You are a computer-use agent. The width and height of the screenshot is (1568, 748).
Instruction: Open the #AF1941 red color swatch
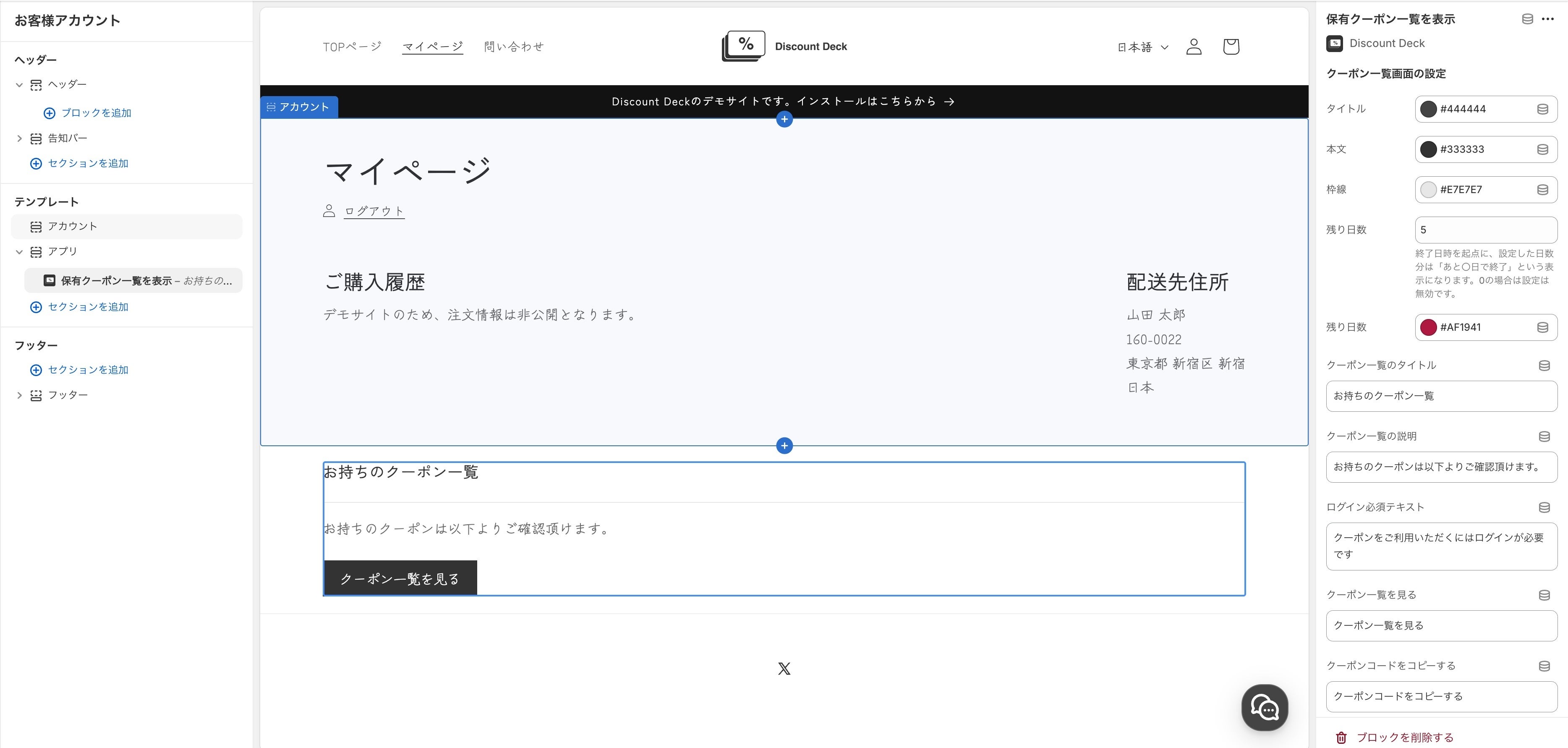point(1428,327)
